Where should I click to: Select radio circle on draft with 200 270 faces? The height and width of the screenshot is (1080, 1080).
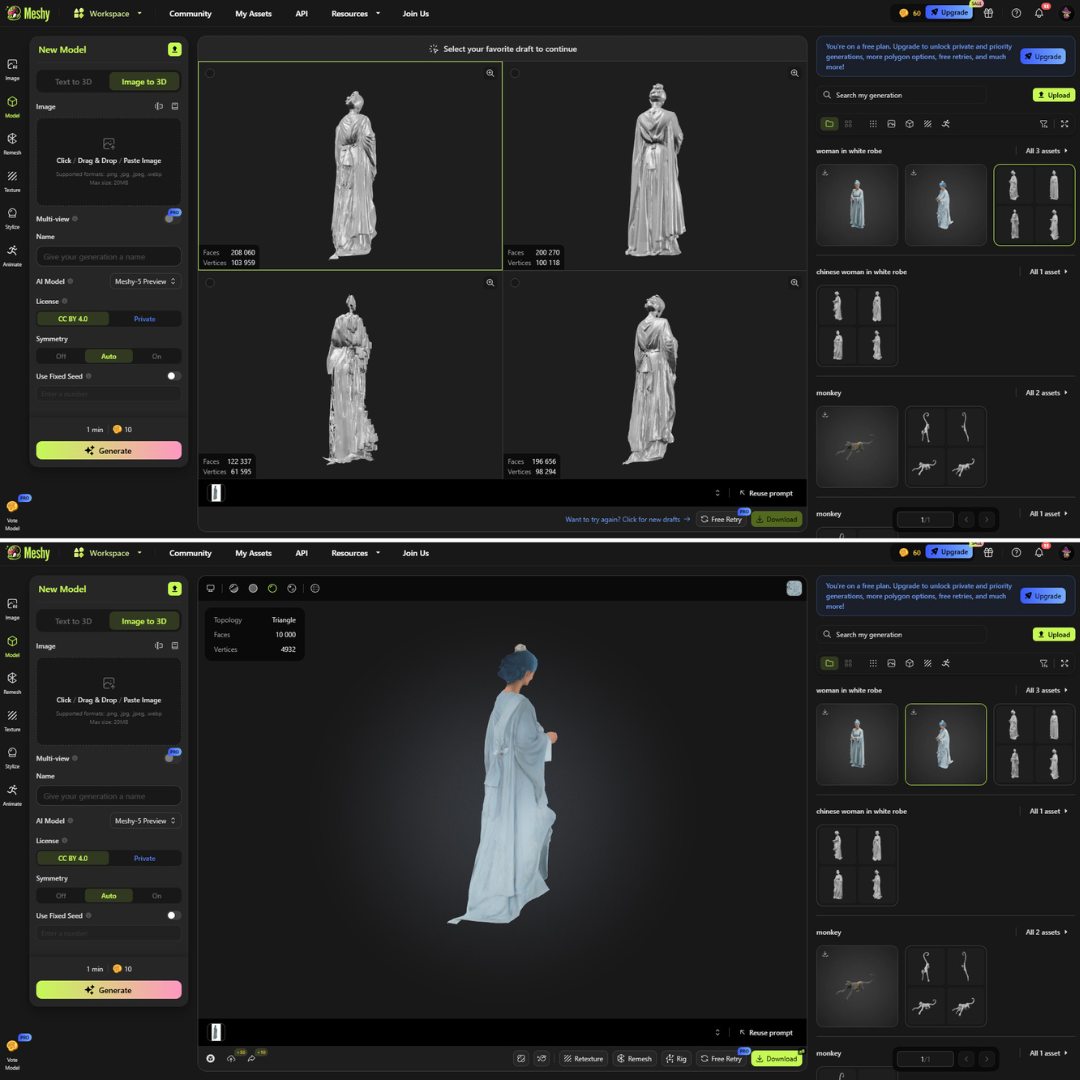pos(515,73)
